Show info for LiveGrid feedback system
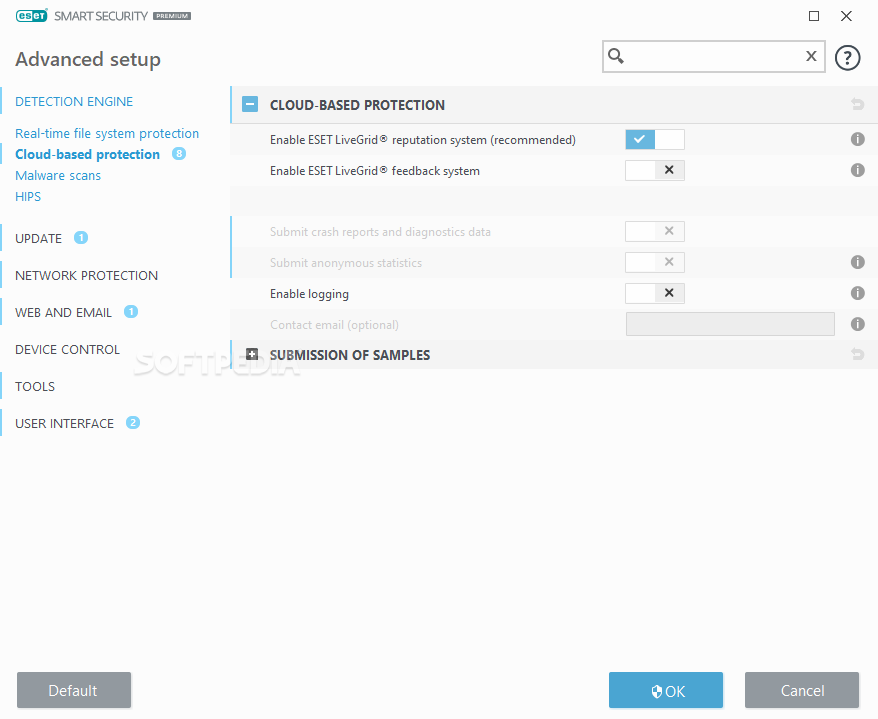 857,170
